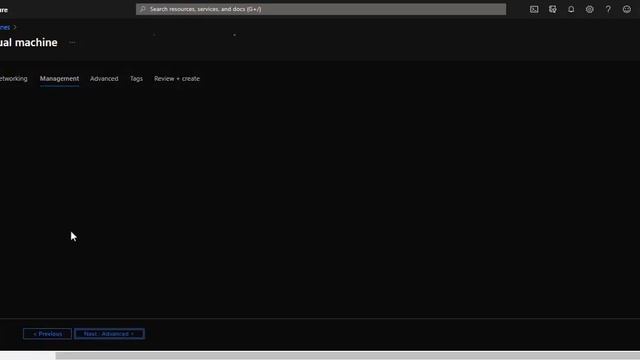Viewport: 640px width, 360px height.
Task: Open portal settings gear icon
Action: tap(589, 9)
